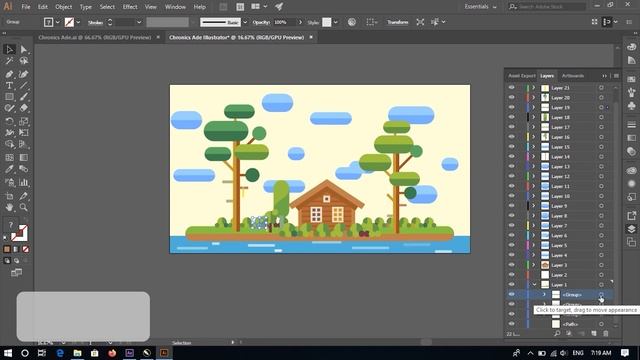Click the Search Adobe Stock field

(x=547, y=7)
